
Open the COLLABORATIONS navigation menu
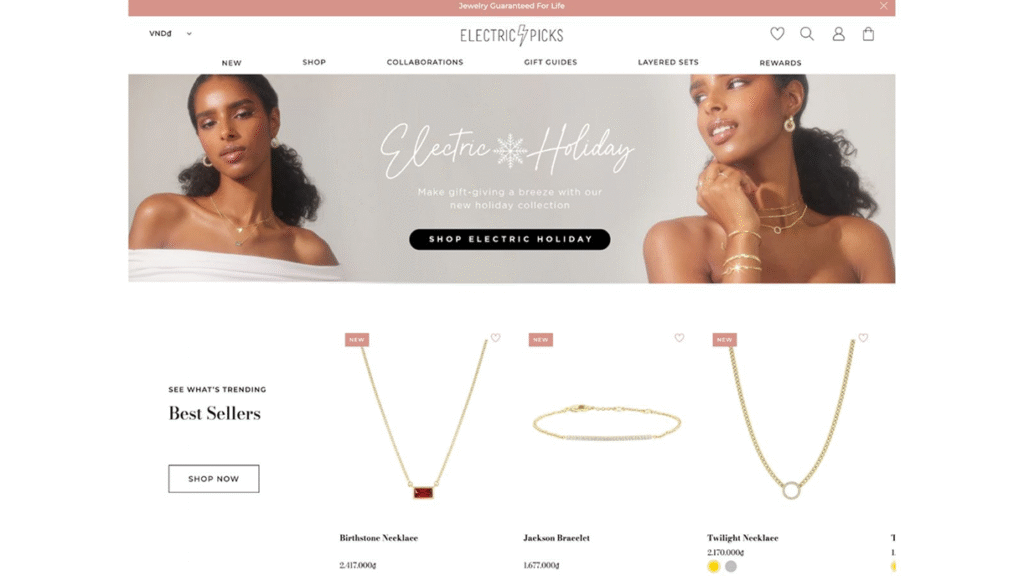pyautogui.click(x=424, y=62)
